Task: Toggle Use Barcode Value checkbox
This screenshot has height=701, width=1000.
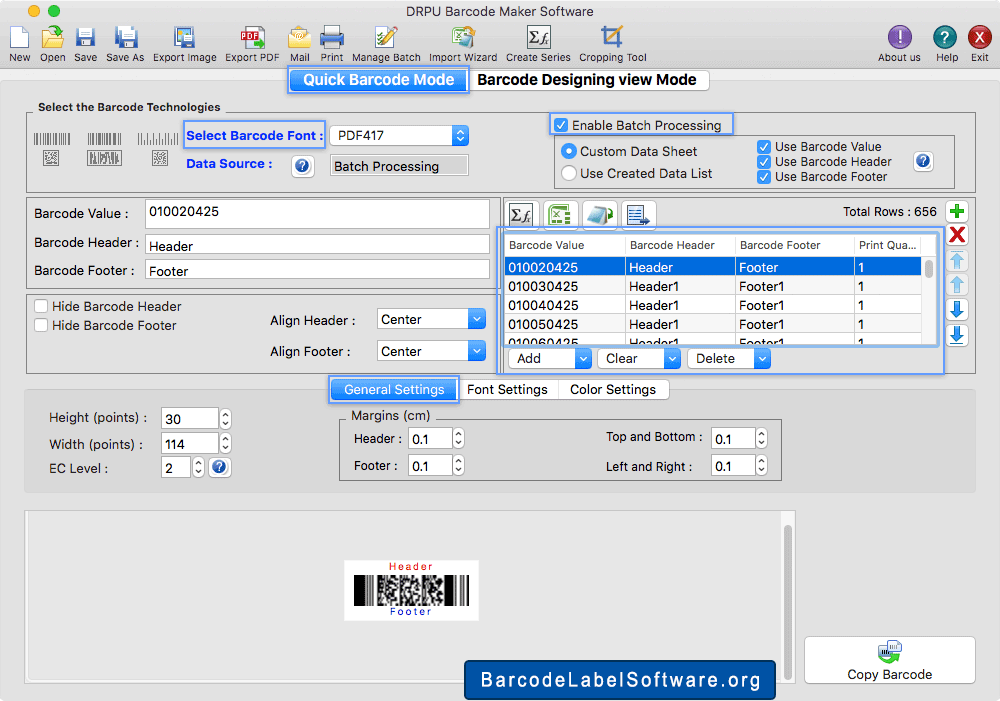Action: click(x=763, y=147)
